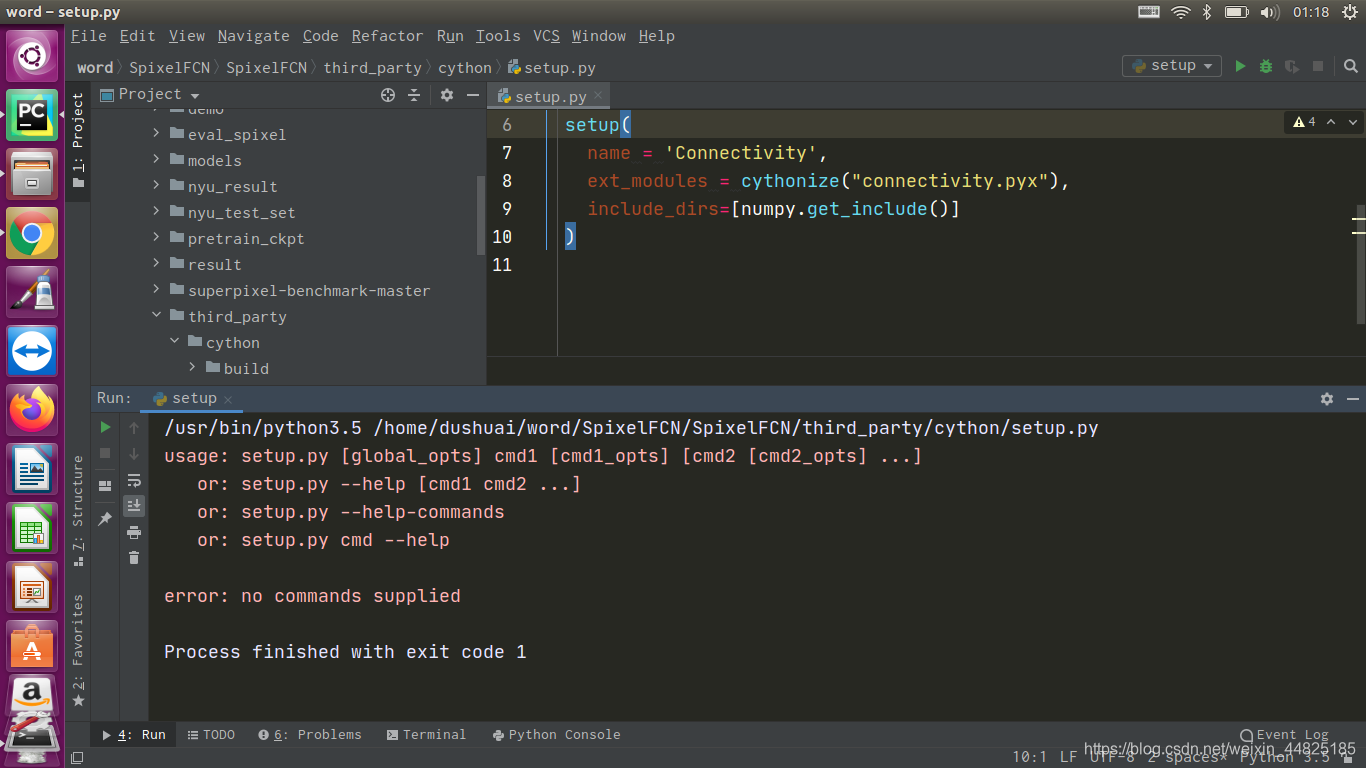Expand the eval_spixel folder chevron
Viewport: 1366px width, 768px height.
tap(156, 133)
